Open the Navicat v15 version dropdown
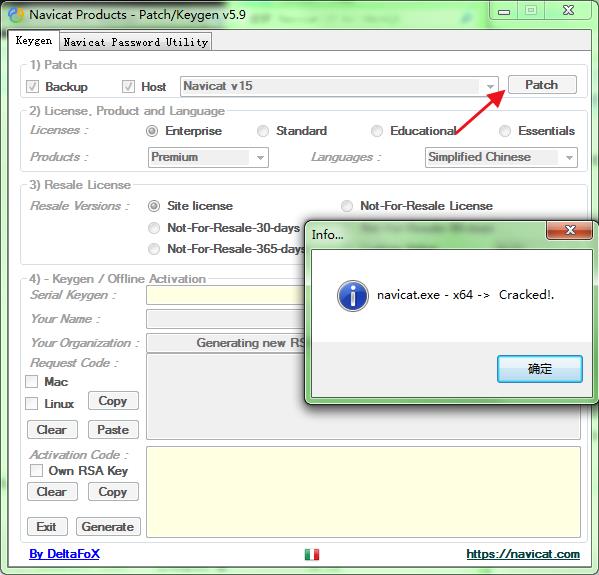599x575 pixels. [x=339, y=86]
